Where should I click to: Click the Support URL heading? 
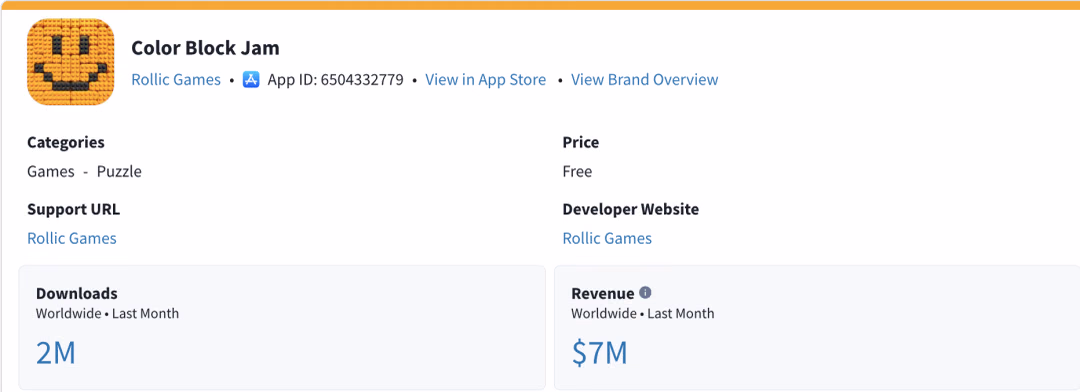click(x=74, y=209)
